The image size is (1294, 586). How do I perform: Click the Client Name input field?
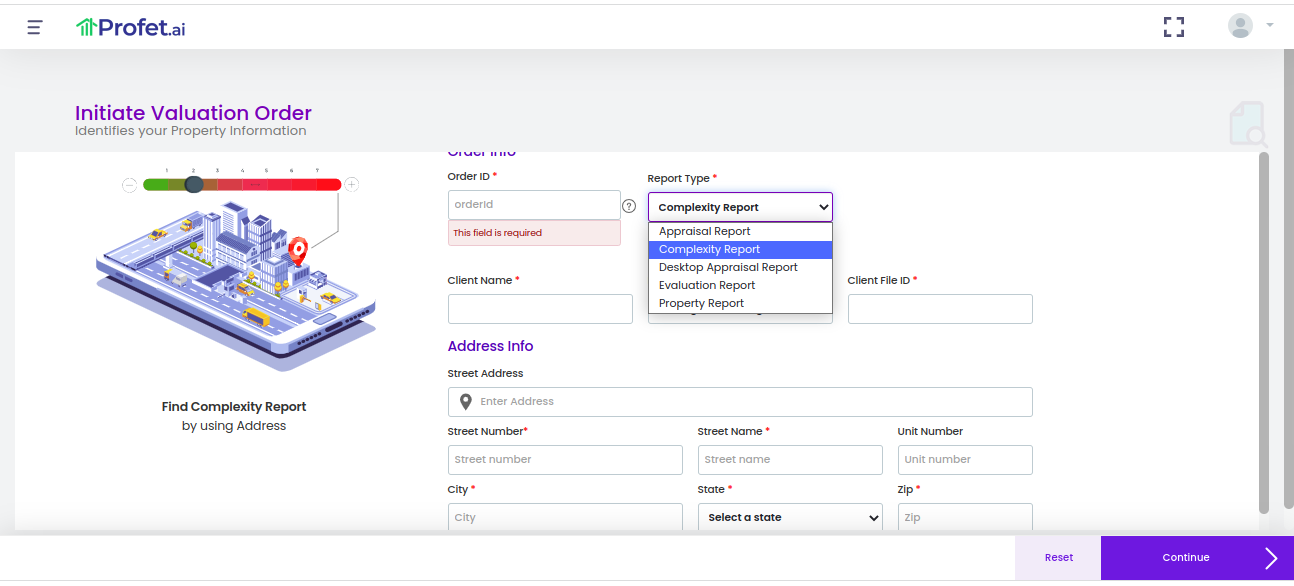point(540,308)
